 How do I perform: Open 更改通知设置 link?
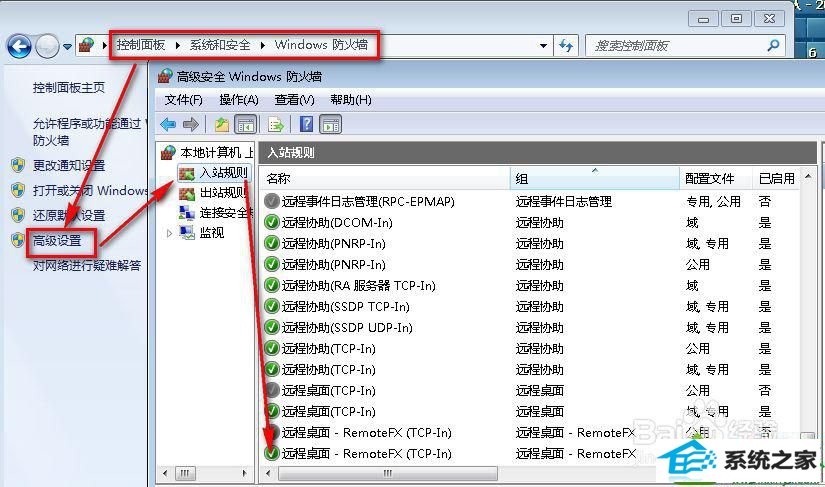point(68,165)
